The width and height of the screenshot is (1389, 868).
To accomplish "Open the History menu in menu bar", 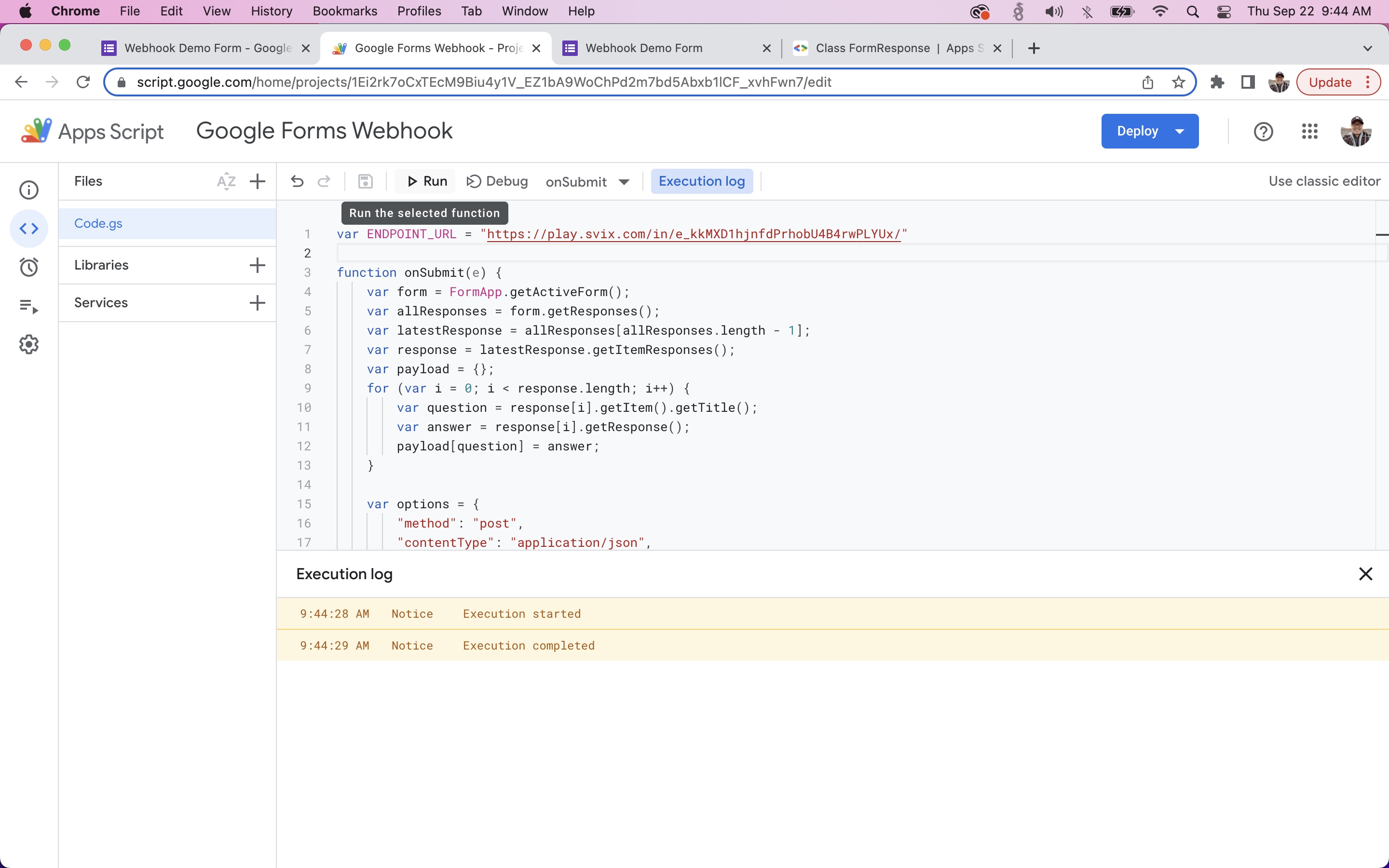I will point(272,12).
